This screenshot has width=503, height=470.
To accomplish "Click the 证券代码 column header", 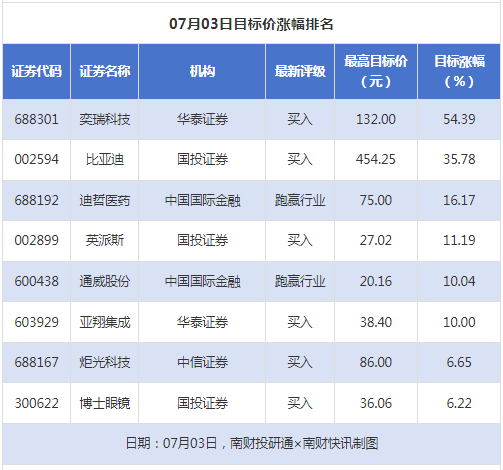I will [37, 71].
